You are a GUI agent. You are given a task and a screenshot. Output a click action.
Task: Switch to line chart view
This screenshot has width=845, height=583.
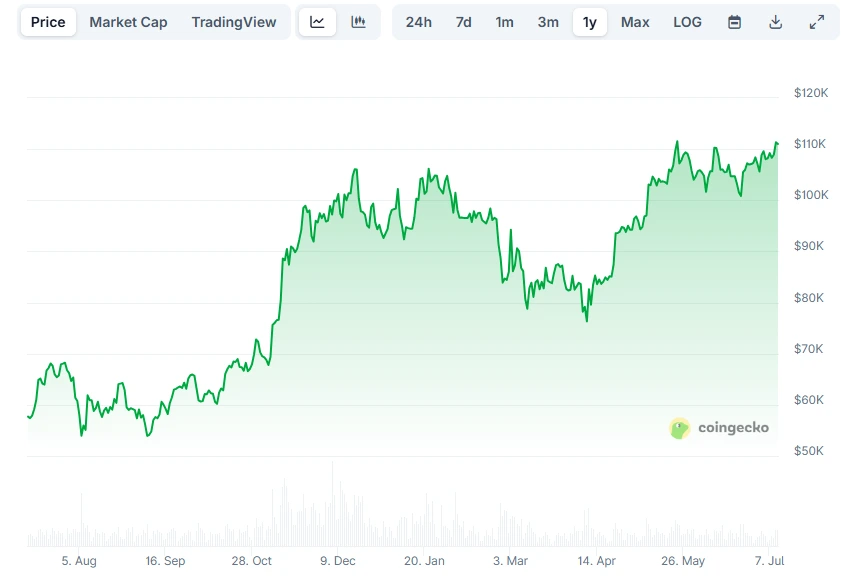pyautogui.click(x=317, y=21)
